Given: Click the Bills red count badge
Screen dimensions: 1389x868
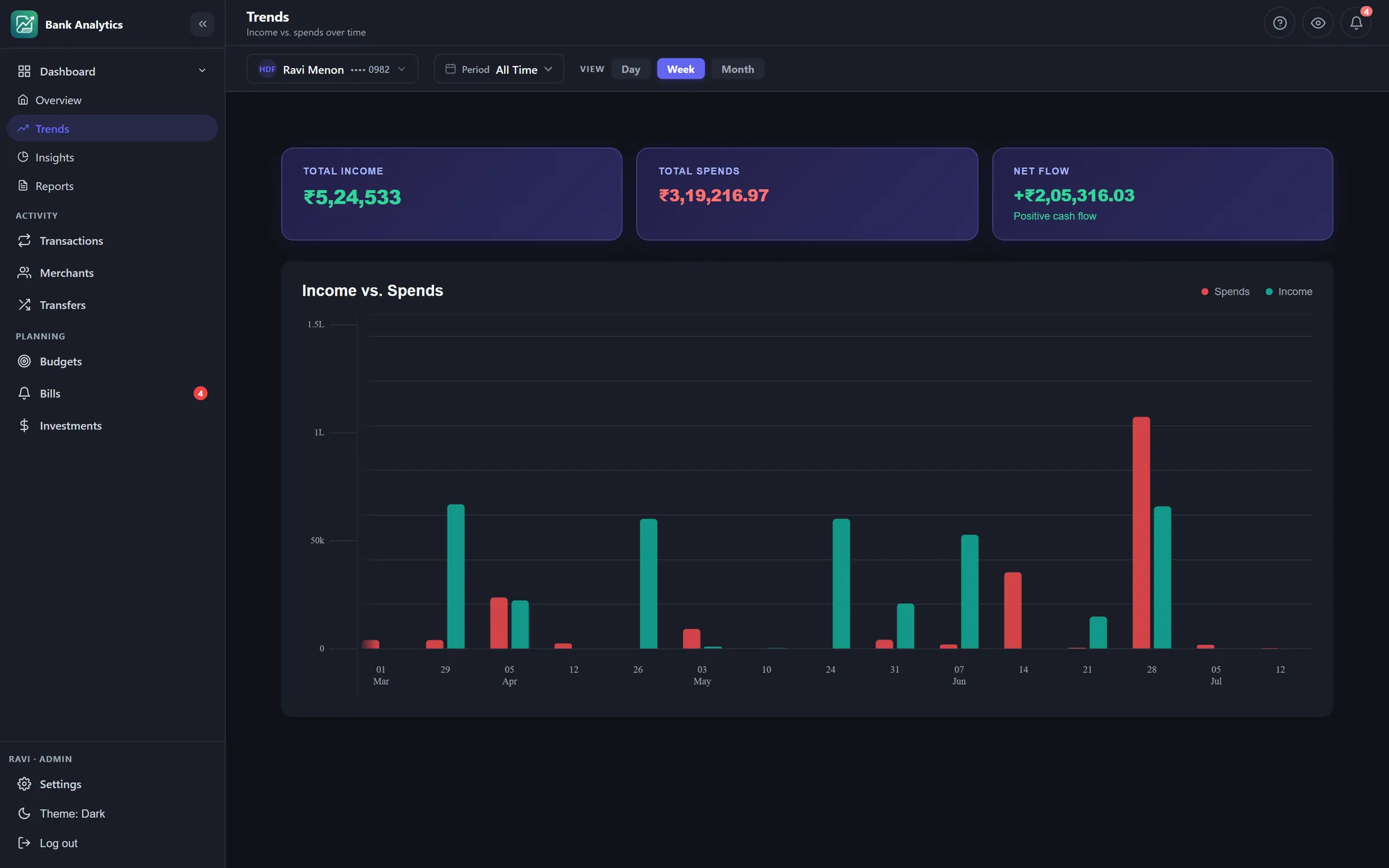Looking at the screenshot, I should (x=200, y=393).
